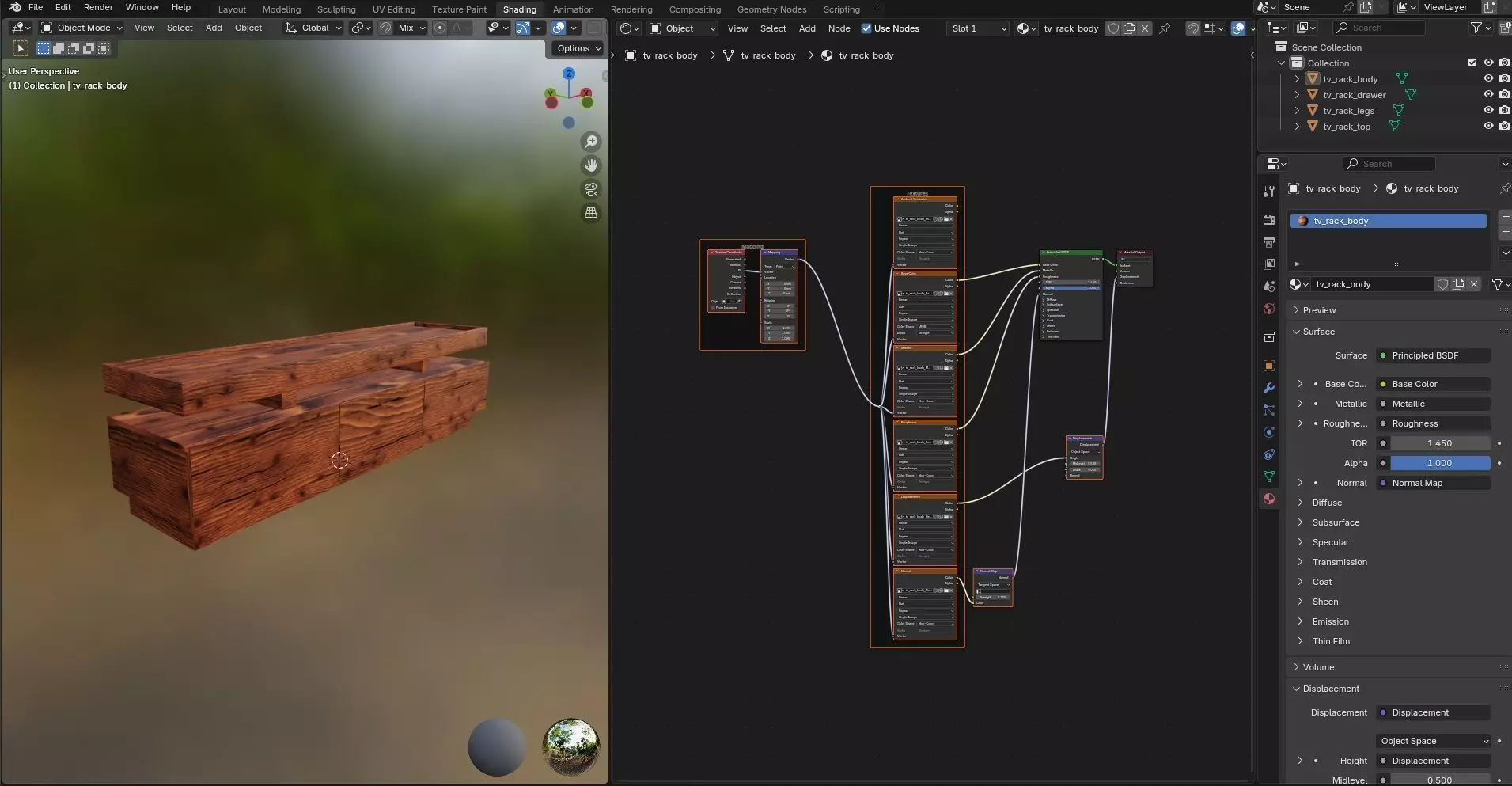This screenshot has width=1512, height=786.
Task: Switch to the UV Editing workspace tab
Action: [393, 9]
